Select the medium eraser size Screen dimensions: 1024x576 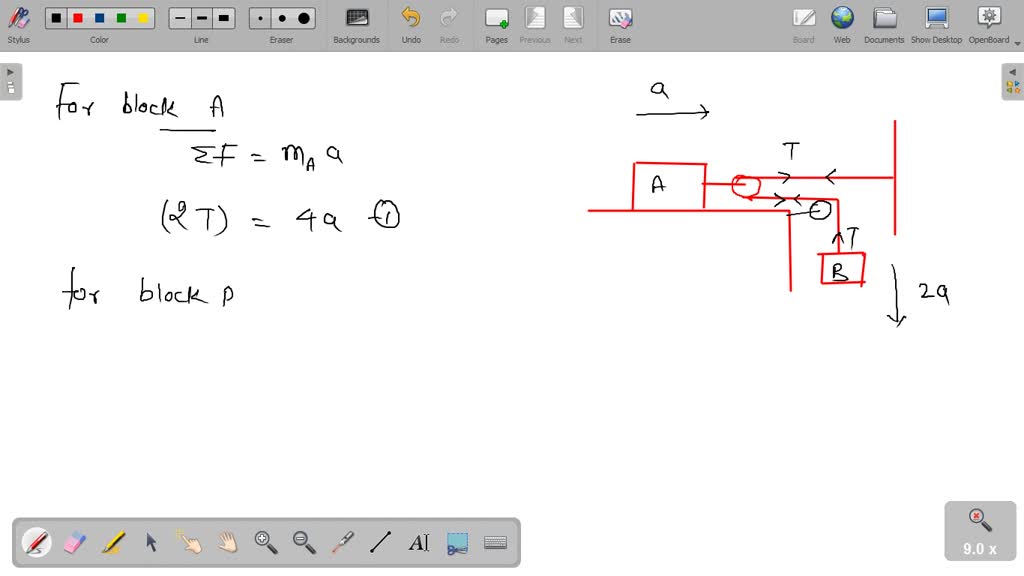point(281,17)
